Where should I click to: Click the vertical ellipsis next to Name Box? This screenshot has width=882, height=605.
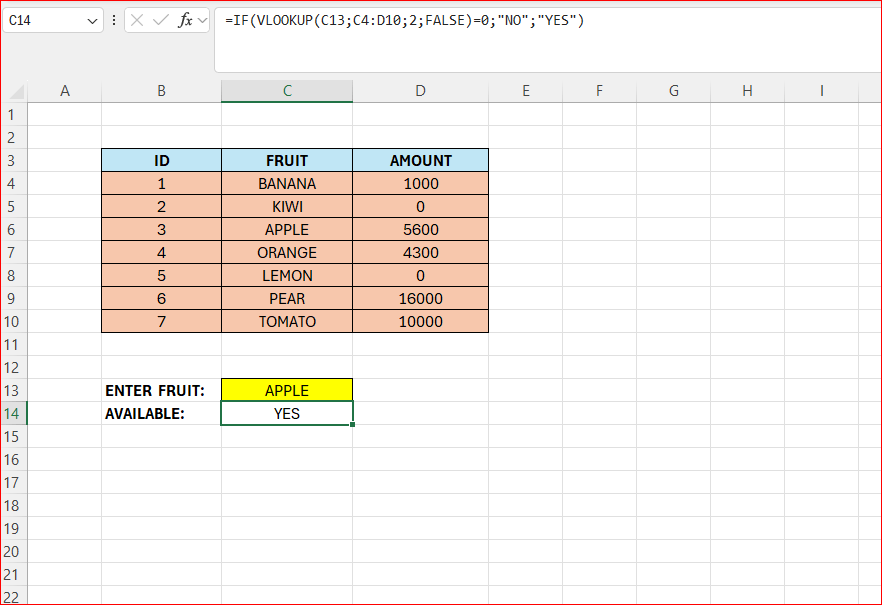[x=113, y=20]
